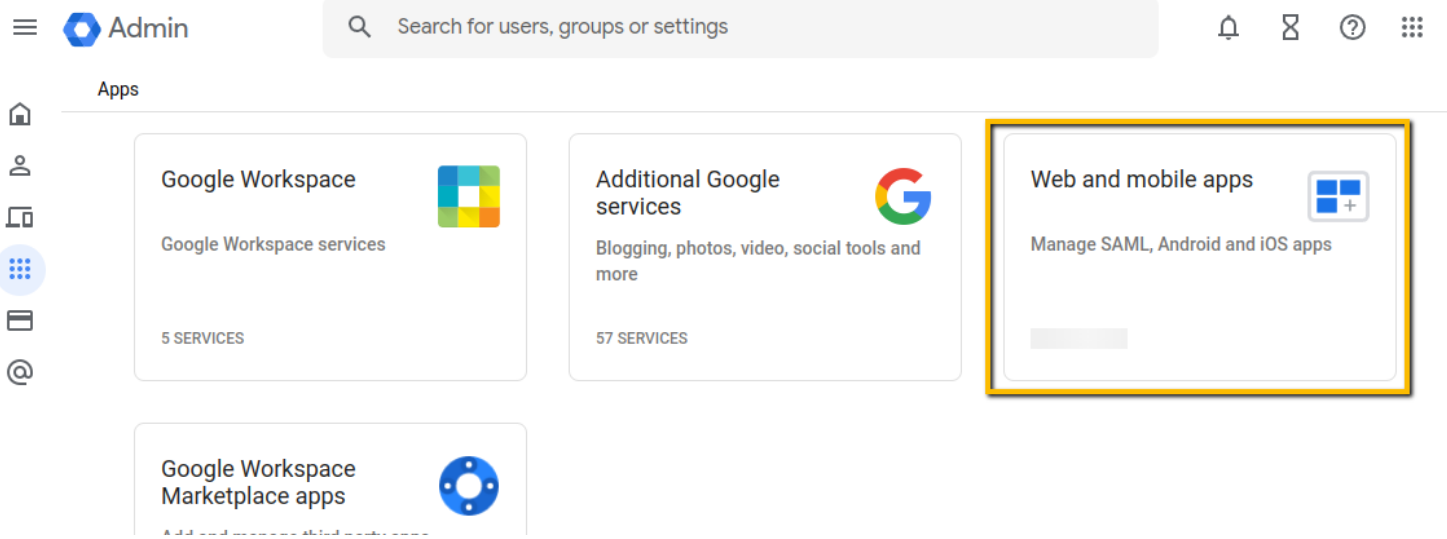The image size is (1447, 539).
Task: Click 'Google Workspace services' description
Action: tap(273, 244)
